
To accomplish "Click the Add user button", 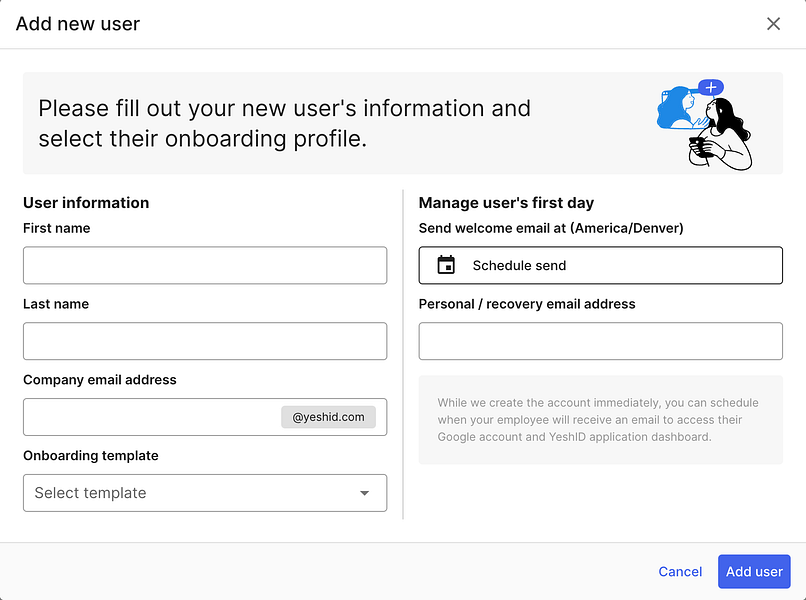I will (754, 572).
